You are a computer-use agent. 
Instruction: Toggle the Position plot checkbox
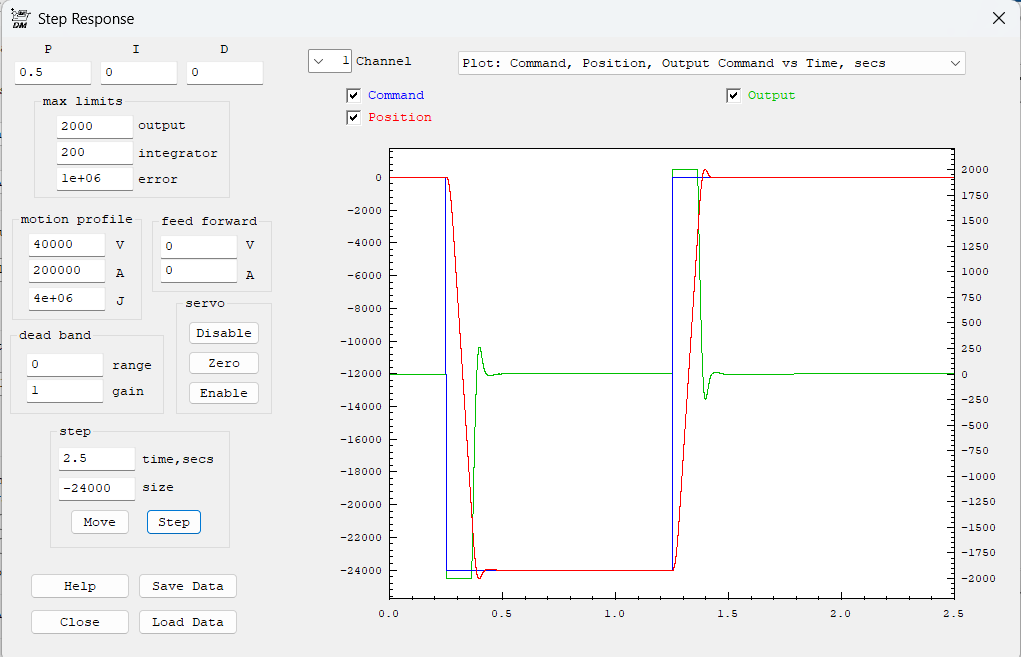[x=353, y=117]
